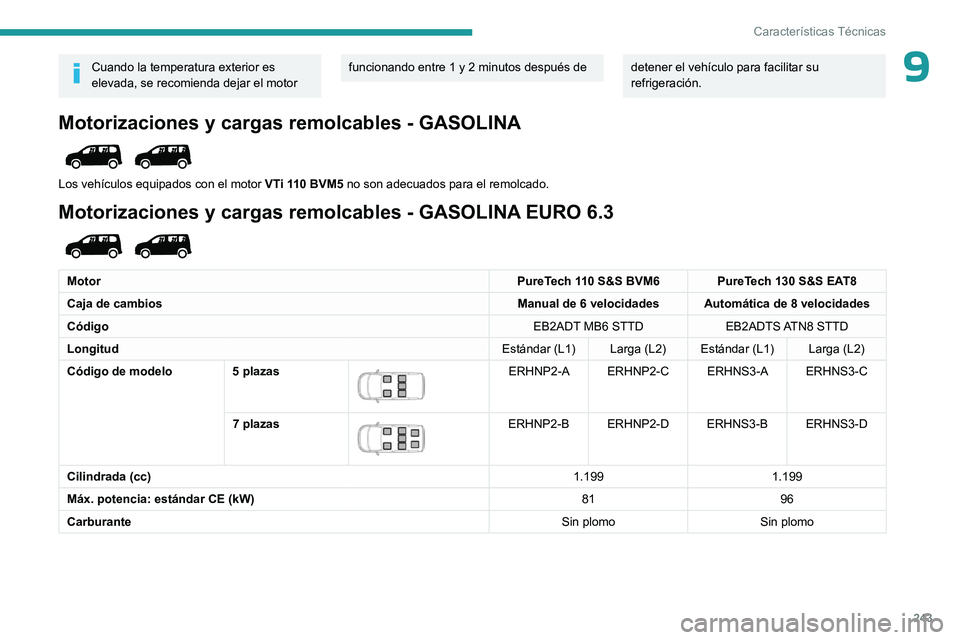Click 'Máx. potencia: estándar CE (kW)' label
The height and width of the screenshot is (640, 960).
[x=160, y=499]
